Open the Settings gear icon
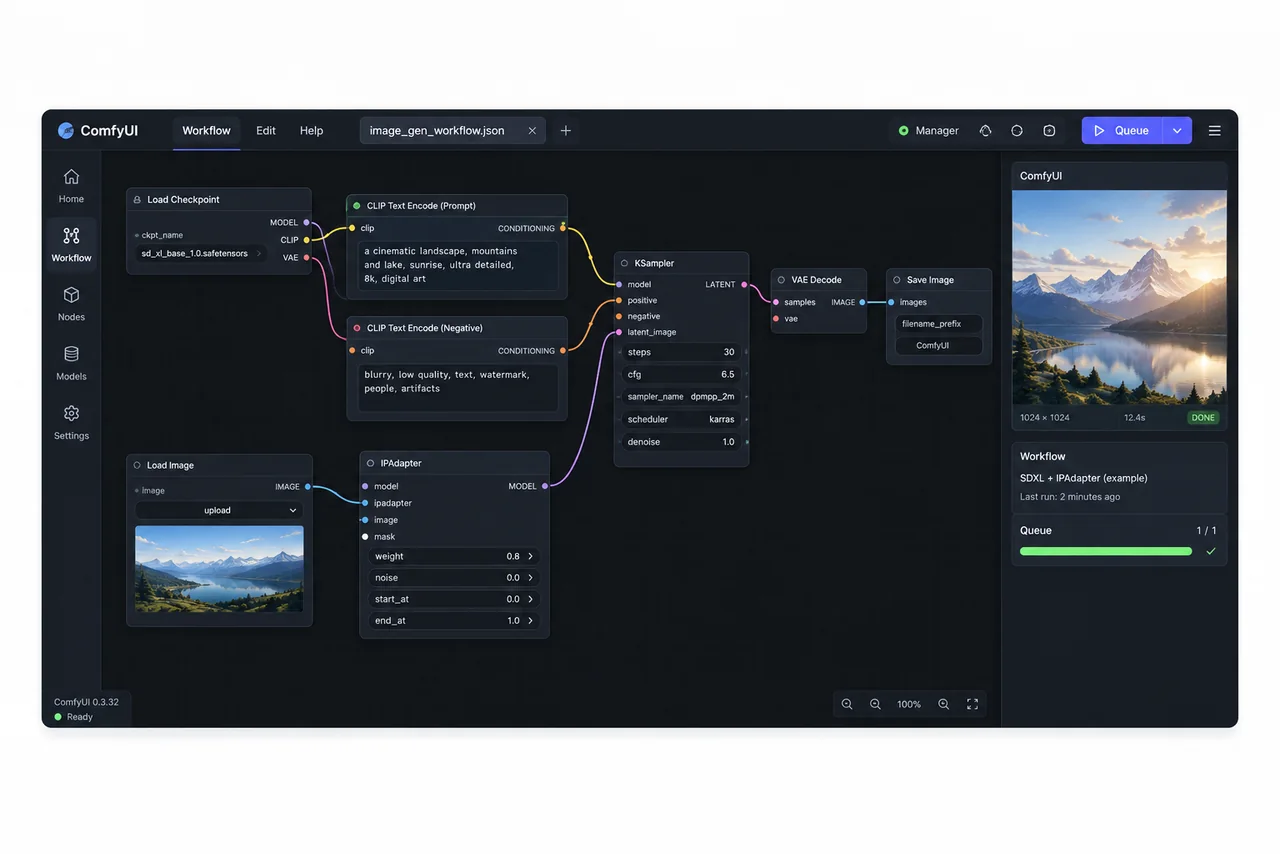The height and width of the screenshot is (854, 1280). coord(71,413)
